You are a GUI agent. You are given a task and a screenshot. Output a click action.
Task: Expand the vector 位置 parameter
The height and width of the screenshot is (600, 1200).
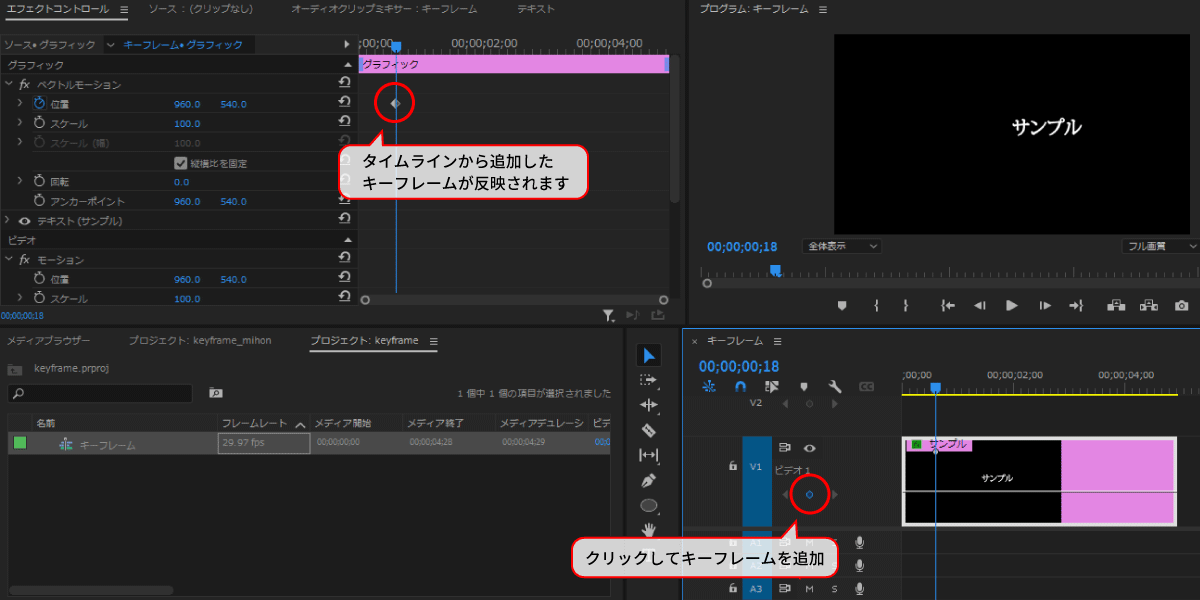click(20, 104)
